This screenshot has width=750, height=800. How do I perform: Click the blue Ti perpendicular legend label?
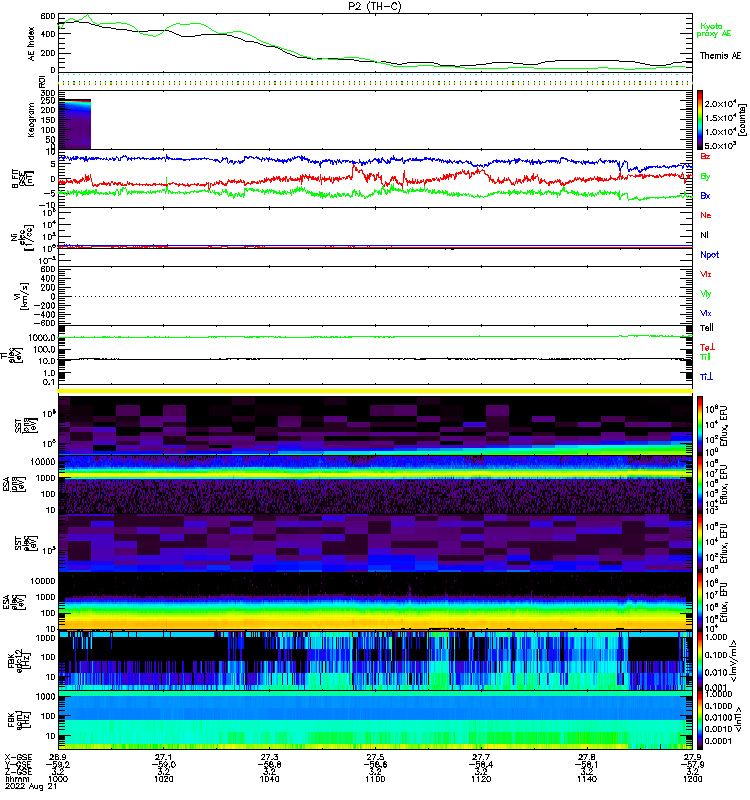click(x=706, y=377)
